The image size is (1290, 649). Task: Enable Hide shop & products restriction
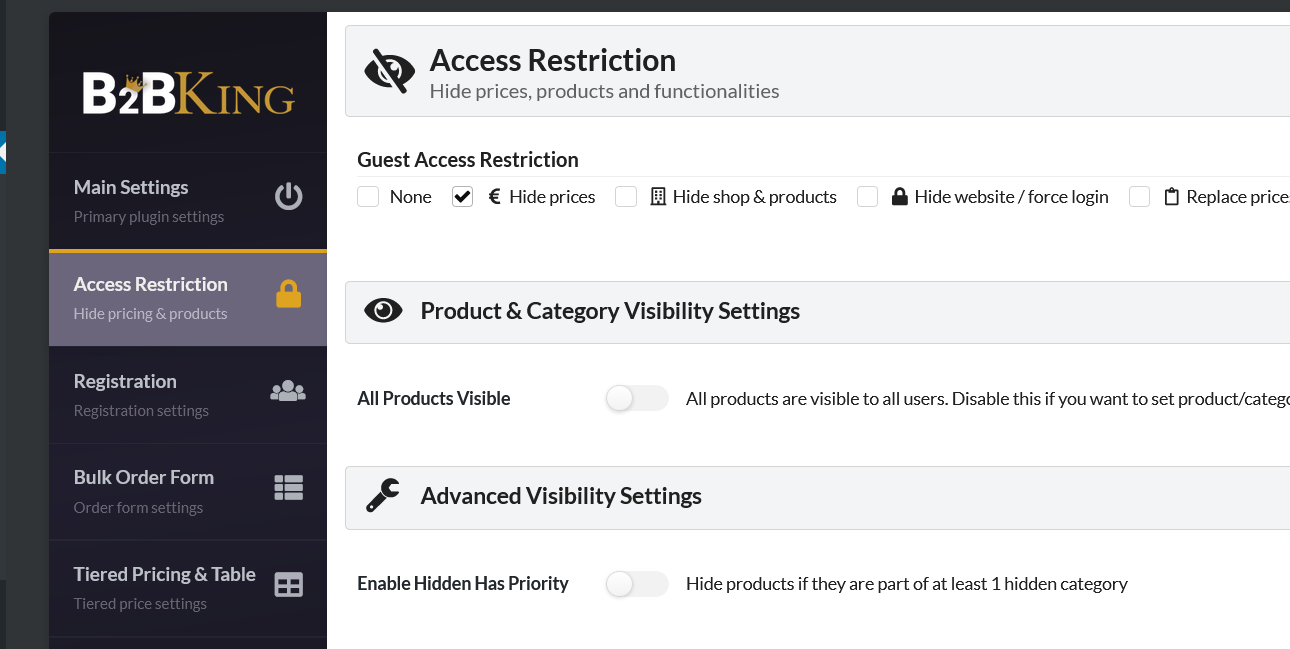pyautogui.click(x=625, y=196)
